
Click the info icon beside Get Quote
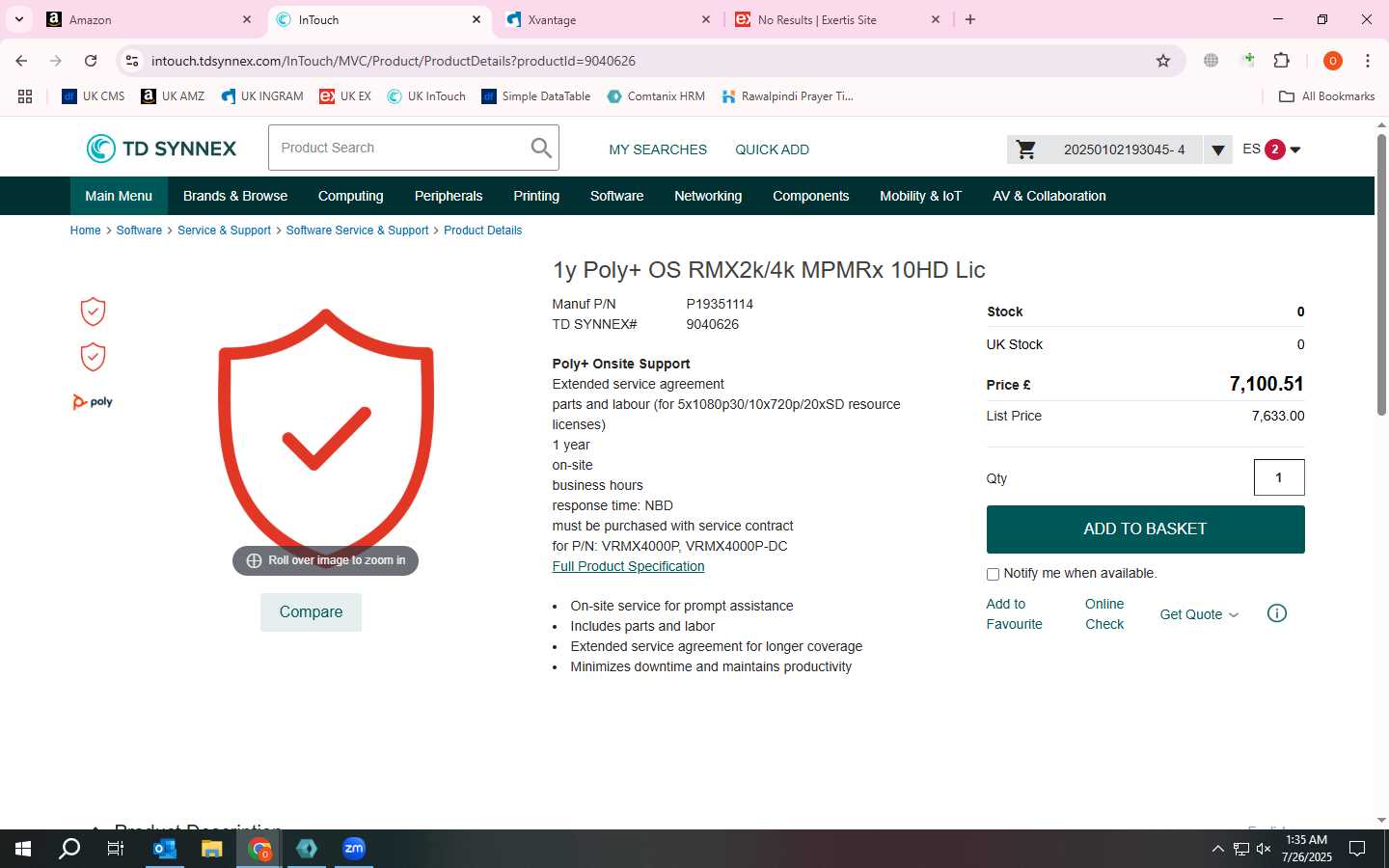(1277, 613)
